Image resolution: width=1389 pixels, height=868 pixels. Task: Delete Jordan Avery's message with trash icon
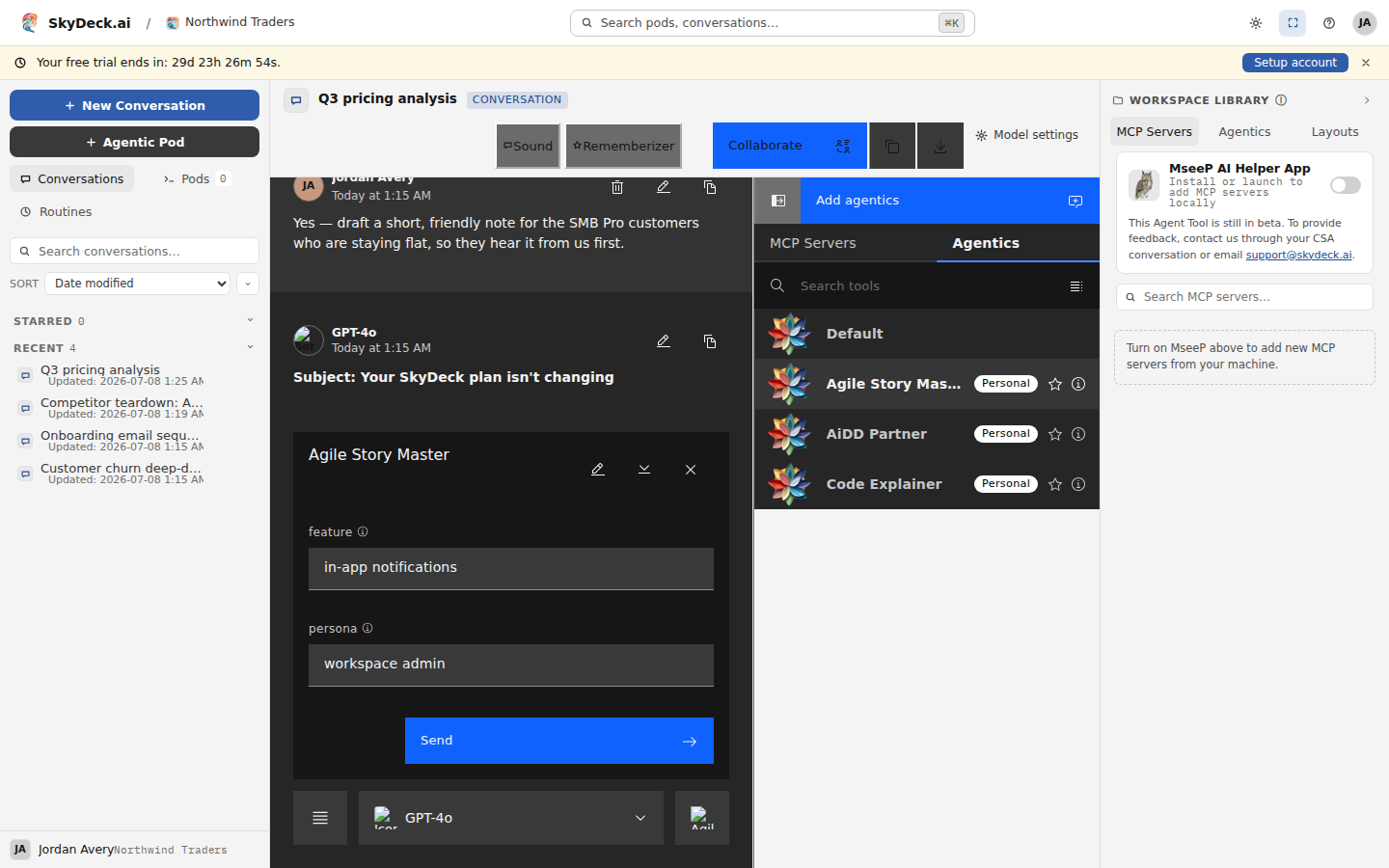pyautogui.click(x=617, y=187)
